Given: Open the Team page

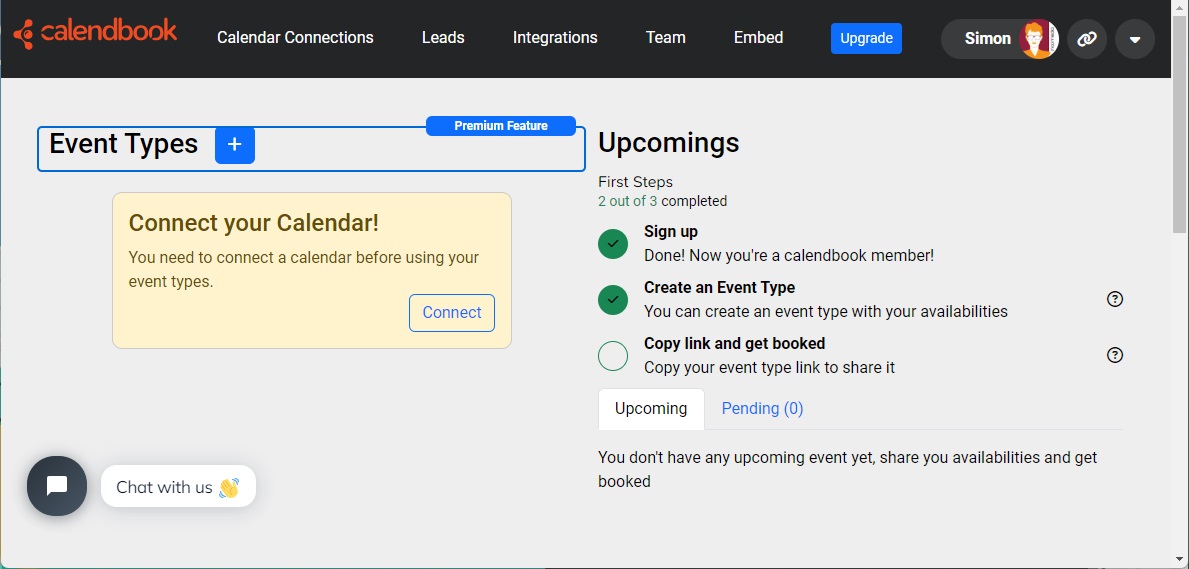Looking at the screenshot, I should coord(666,38).
